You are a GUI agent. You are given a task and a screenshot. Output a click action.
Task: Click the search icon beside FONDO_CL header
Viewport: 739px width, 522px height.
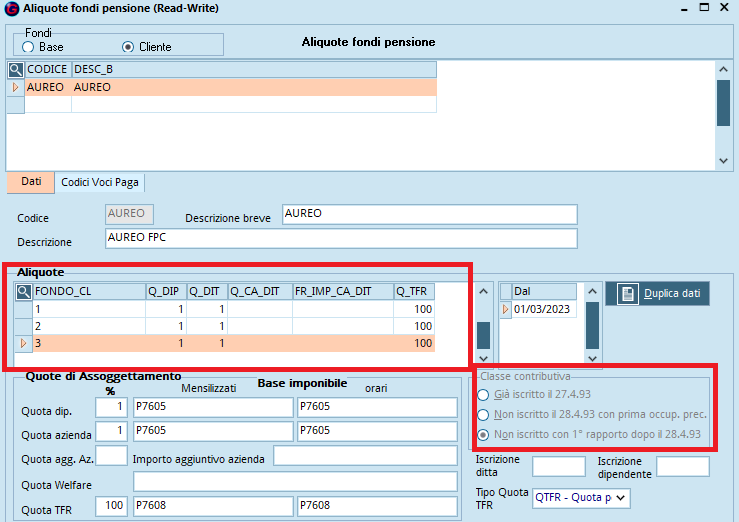(24, 292)
